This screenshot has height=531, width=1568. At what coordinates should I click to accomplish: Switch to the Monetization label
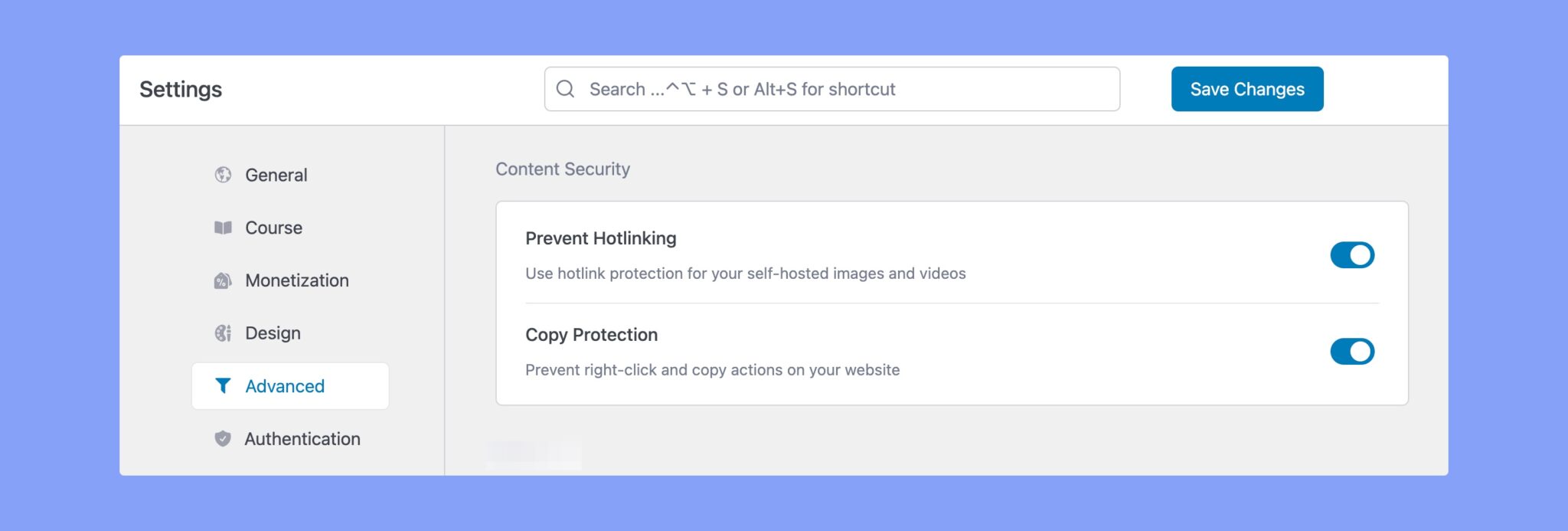[x=297, y=280]
